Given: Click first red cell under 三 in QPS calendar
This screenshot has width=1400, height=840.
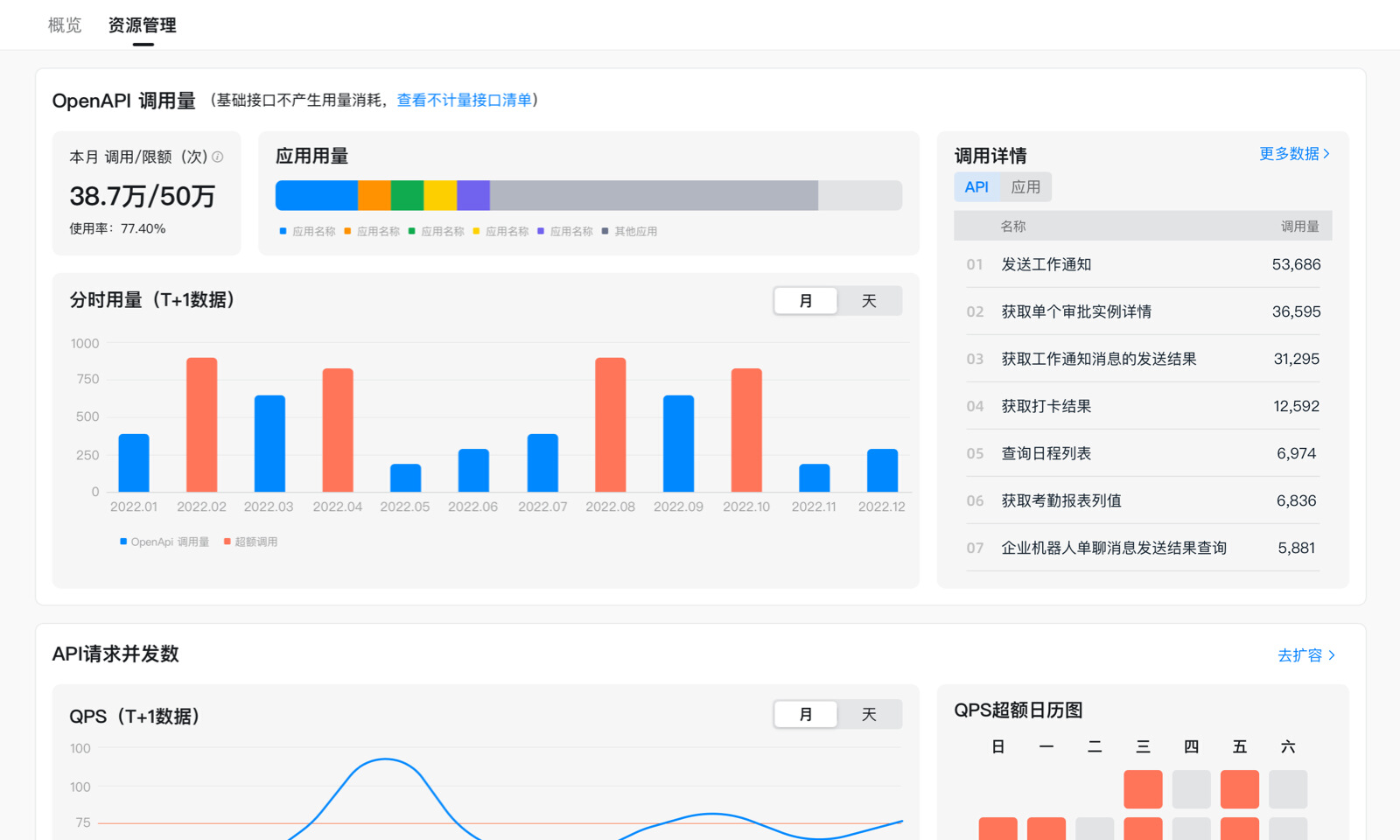Looking at the screenshot, I should coord(1143,789).
